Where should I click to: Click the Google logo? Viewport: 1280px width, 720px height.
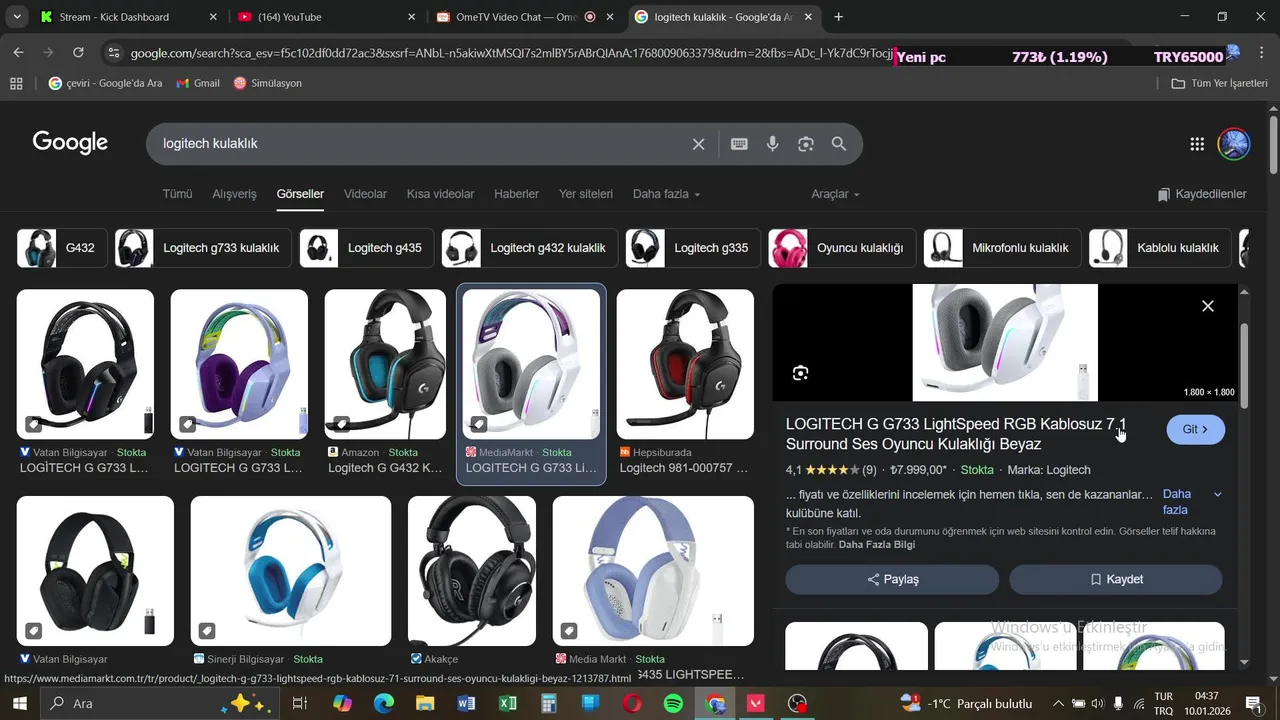tap(70, 143)
